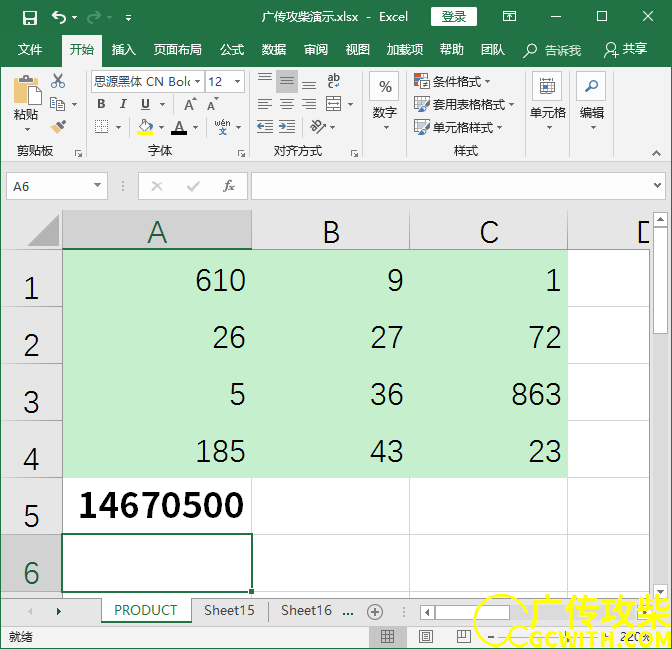The width and height of the screenshot is (672, 649).
Task: Open 单元格样式 cell styles
Action: pyautogui.click(x=458, y=127)
